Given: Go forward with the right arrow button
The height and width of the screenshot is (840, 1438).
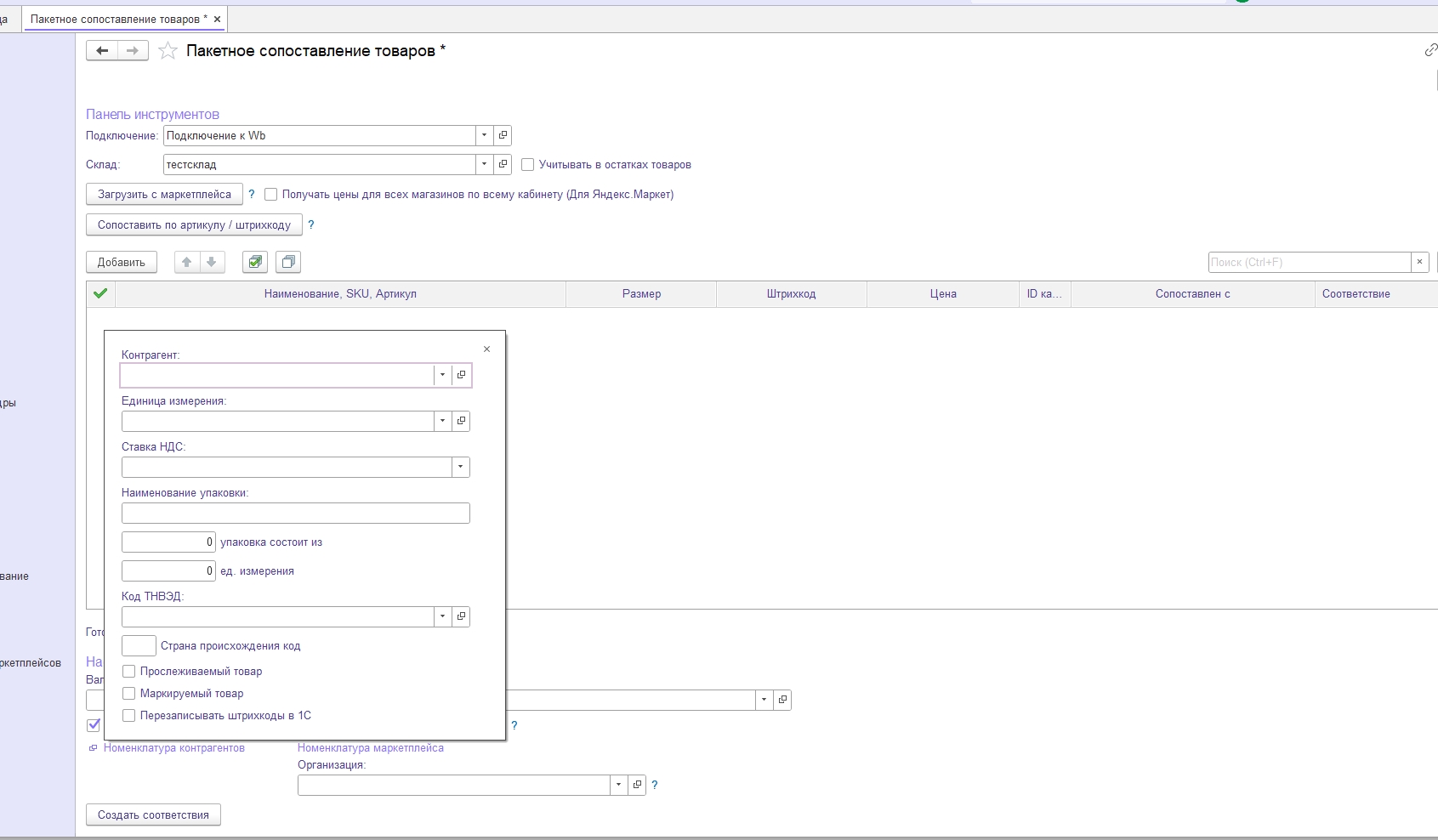Looking at the screenshot, I should [133, 51].
